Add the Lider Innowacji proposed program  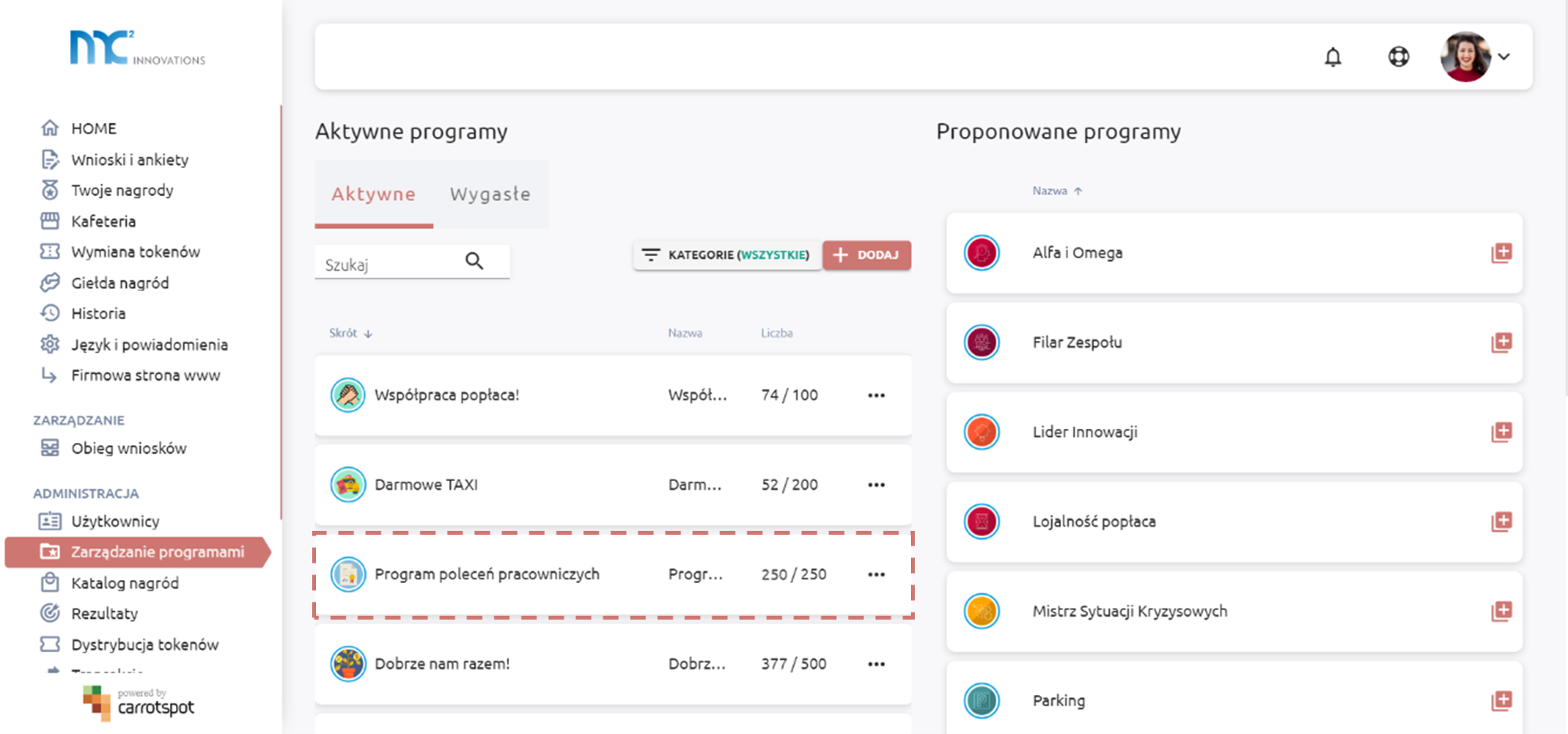(1501, 432)
